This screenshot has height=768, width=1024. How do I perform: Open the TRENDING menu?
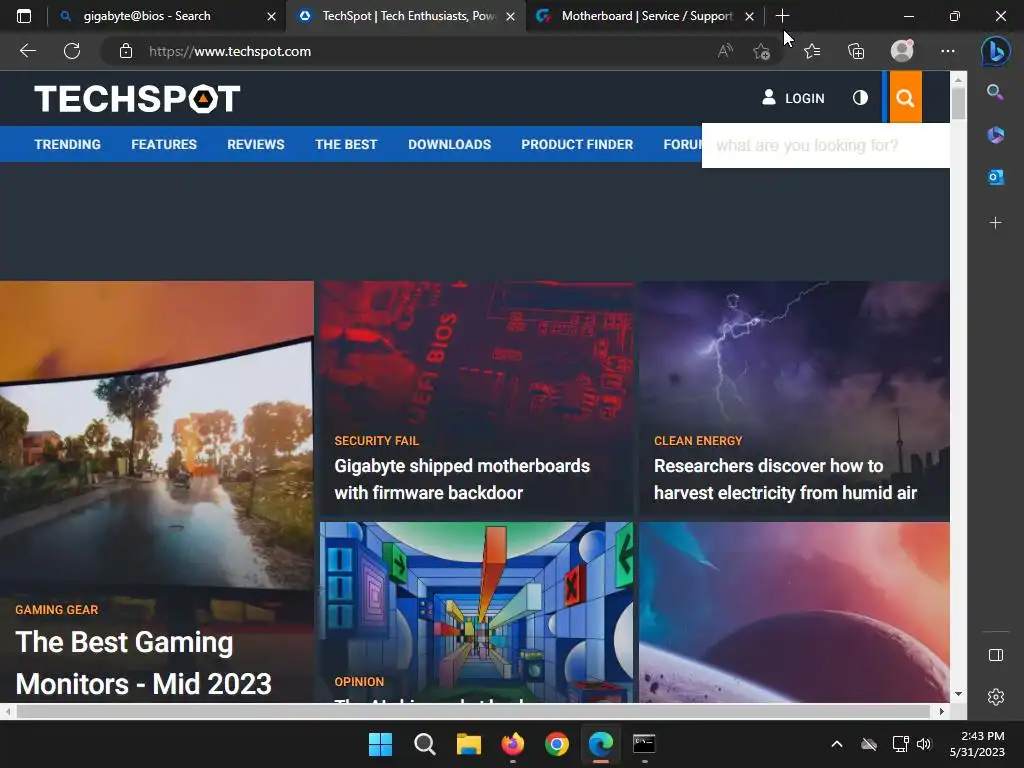tap(67, 144)
